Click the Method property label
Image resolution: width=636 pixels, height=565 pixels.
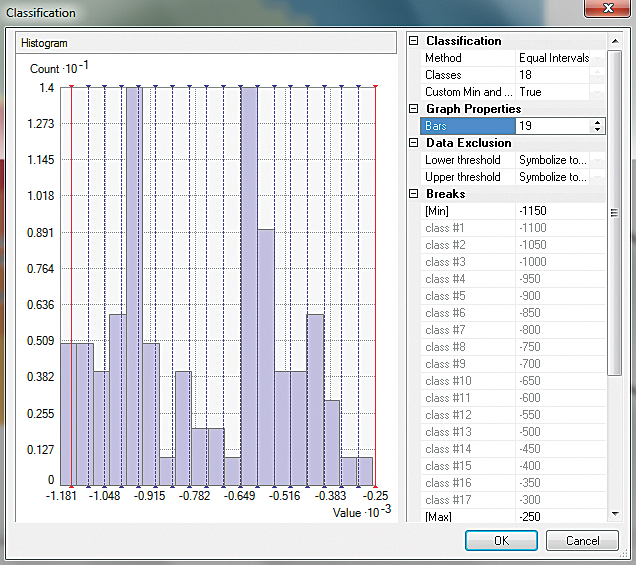tap(443, 58)
